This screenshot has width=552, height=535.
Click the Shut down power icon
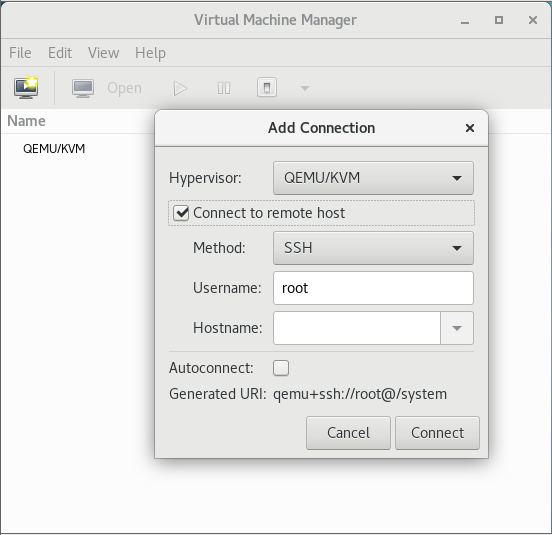click(267, 88)
